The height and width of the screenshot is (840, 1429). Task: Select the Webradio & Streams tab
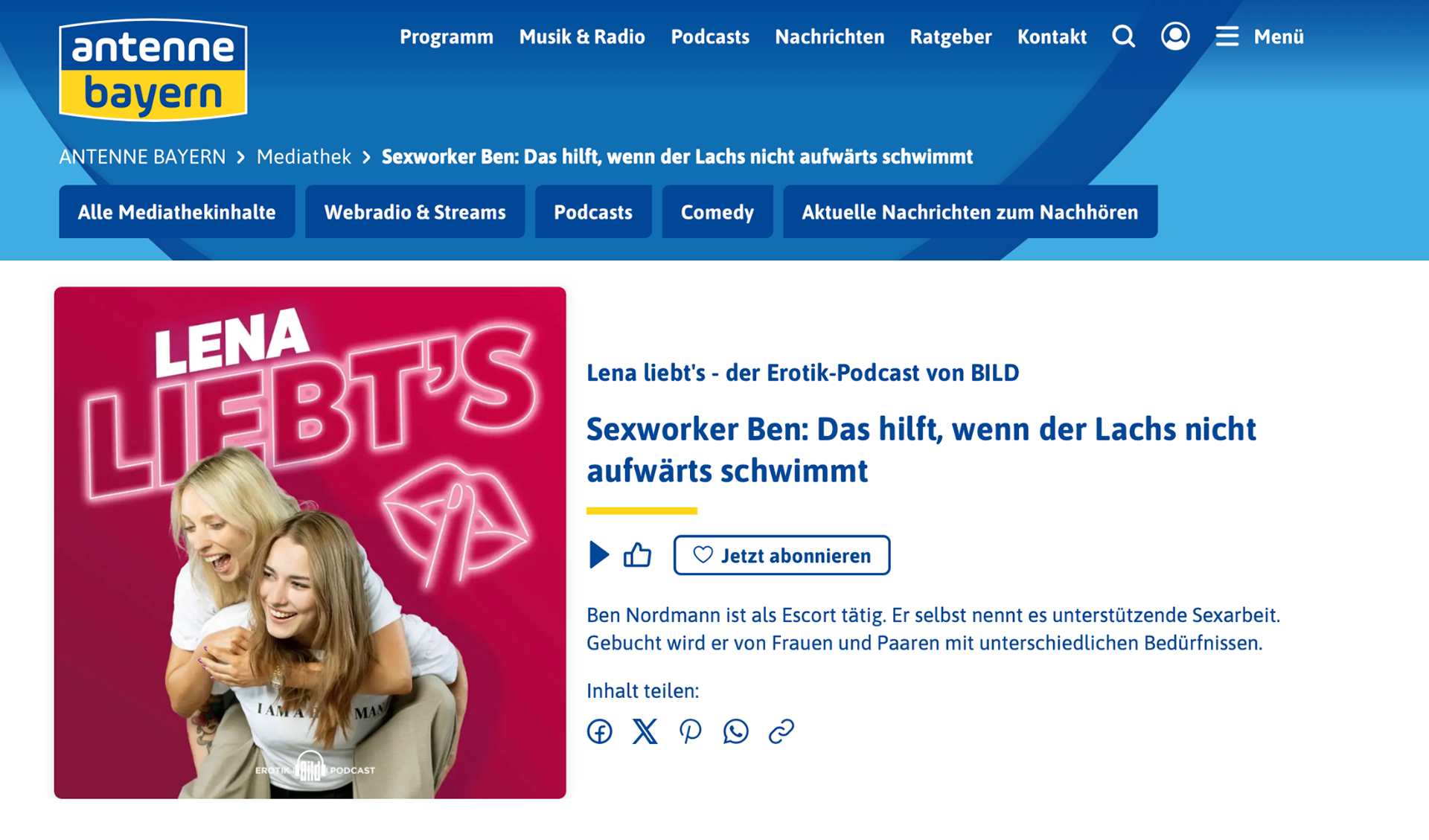coord(415,212)
